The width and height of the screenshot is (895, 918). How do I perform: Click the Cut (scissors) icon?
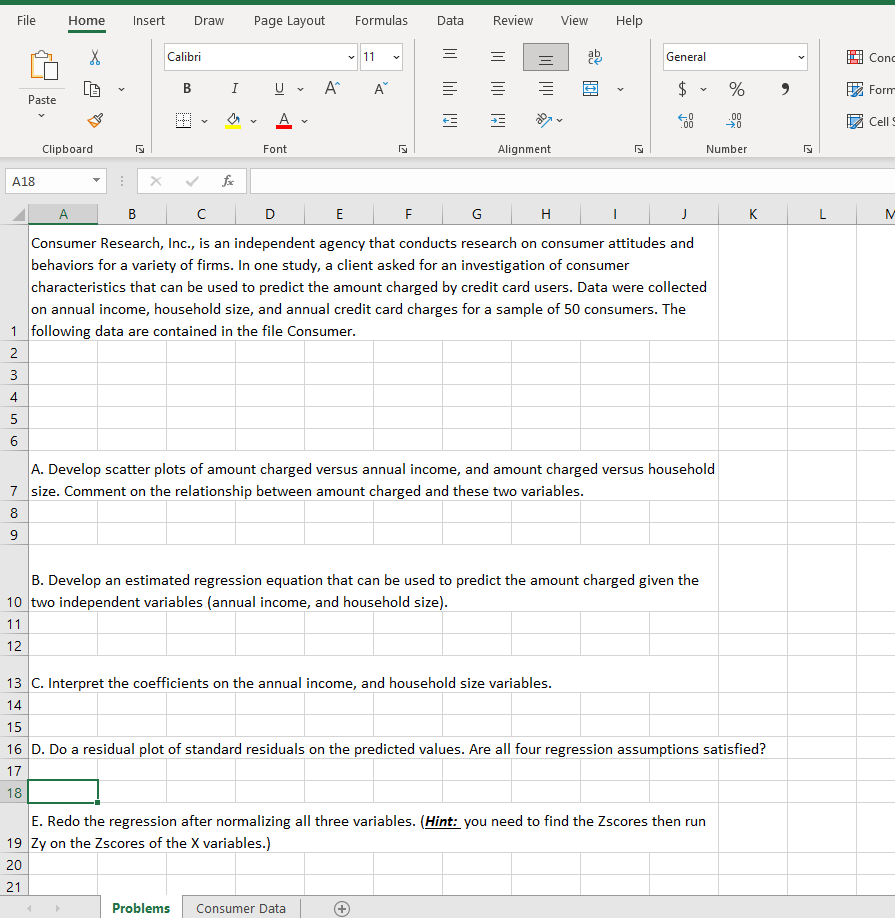pyautogui.click(x=95, y=57)
